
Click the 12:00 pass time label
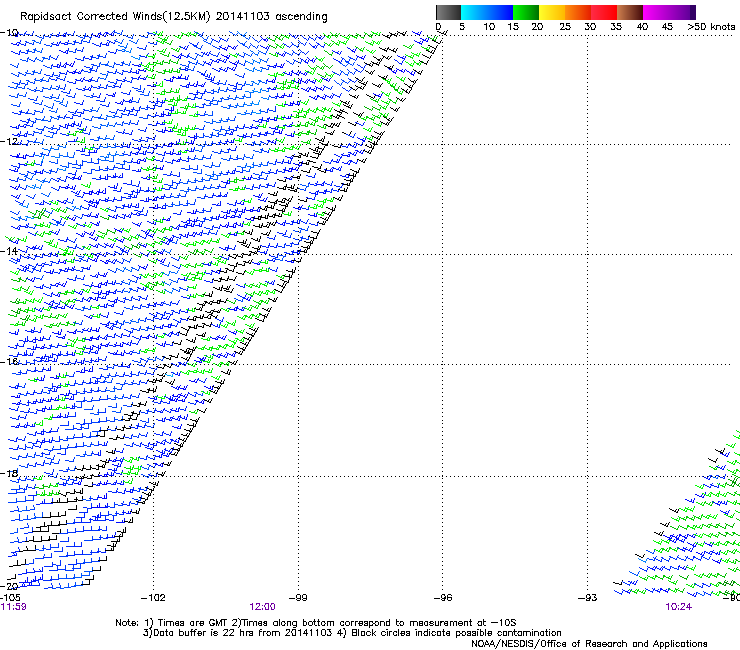(262, 607)
